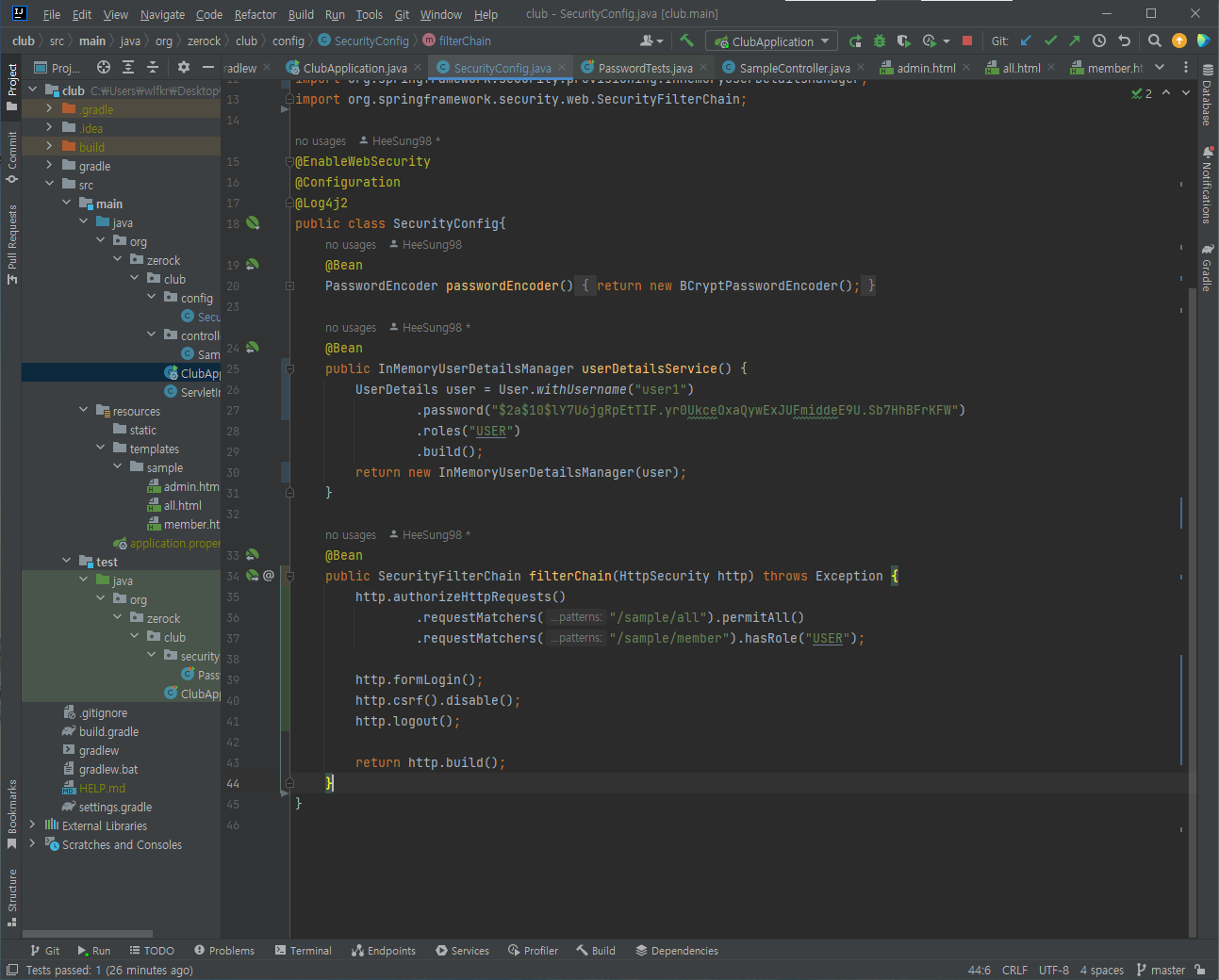Screen dimensions: 1219x980
Task: Click Git Update Project arrow icon
Action: pos(1026,41)
